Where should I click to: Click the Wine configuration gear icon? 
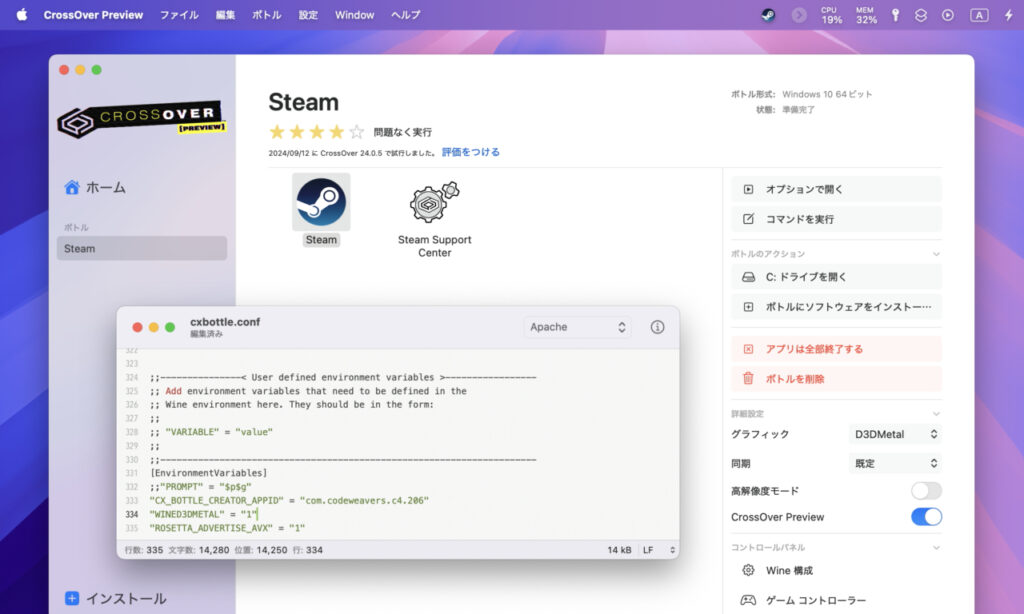click(748, 570)
